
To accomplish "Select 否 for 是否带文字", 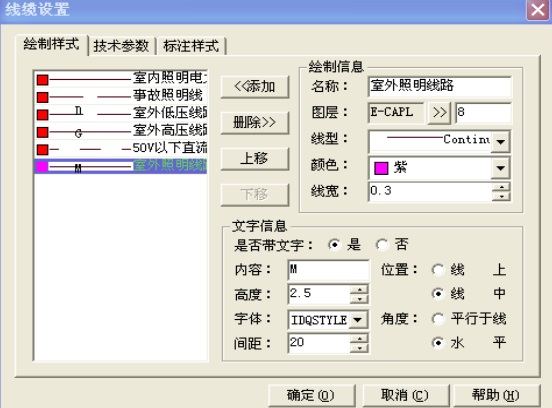I will [382, 245].
